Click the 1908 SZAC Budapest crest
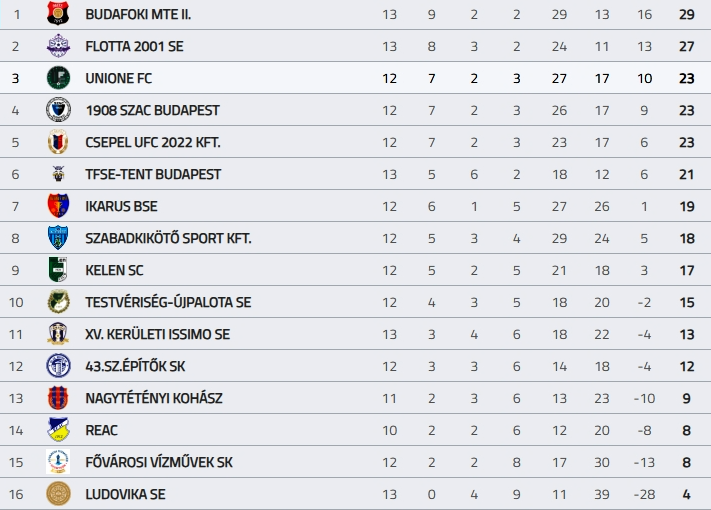Viewport: 711px width, 510px height. [x=59, y=110]
